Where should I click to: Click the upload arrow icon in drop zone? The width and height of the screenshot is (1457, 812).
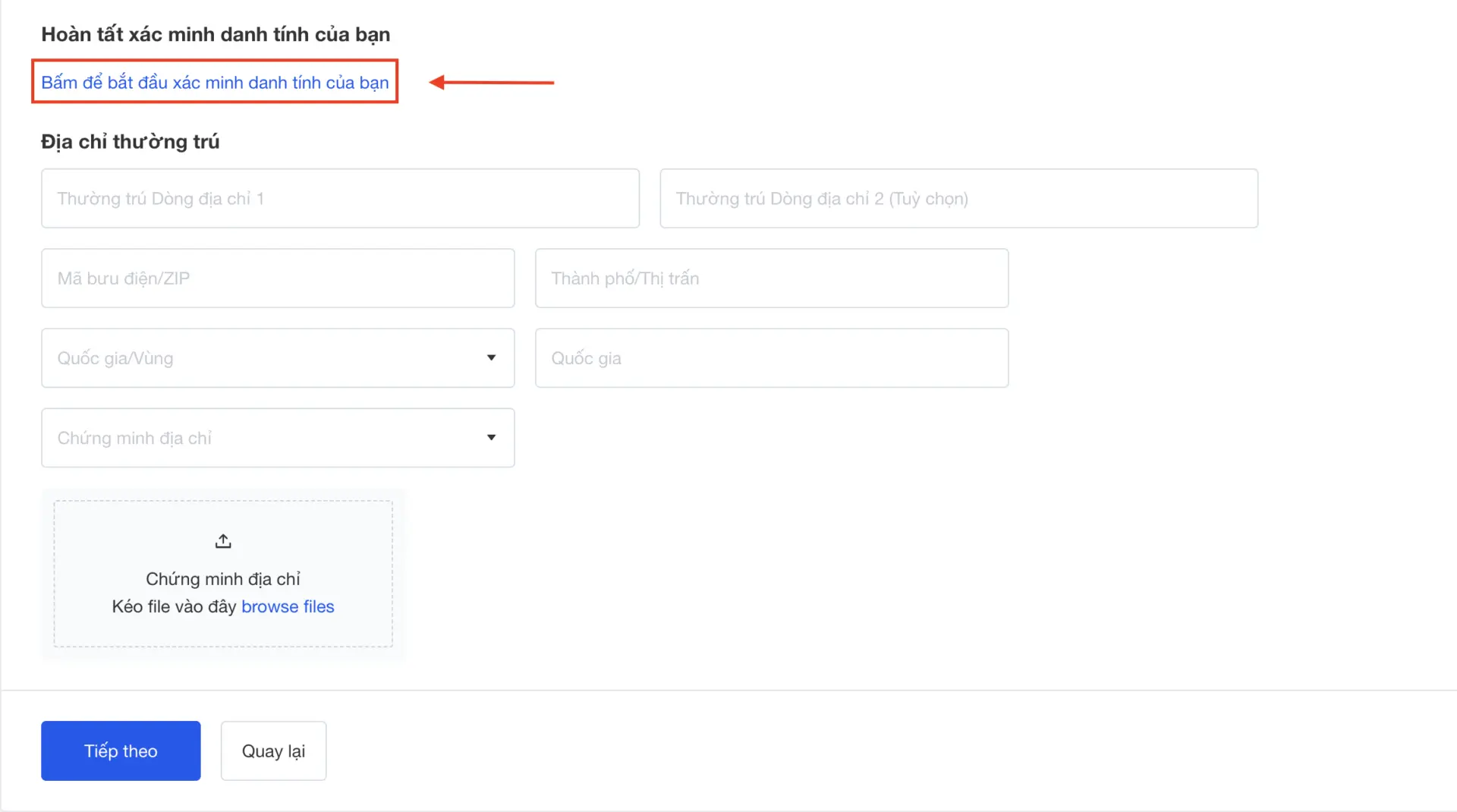click(x=223, y=541)
